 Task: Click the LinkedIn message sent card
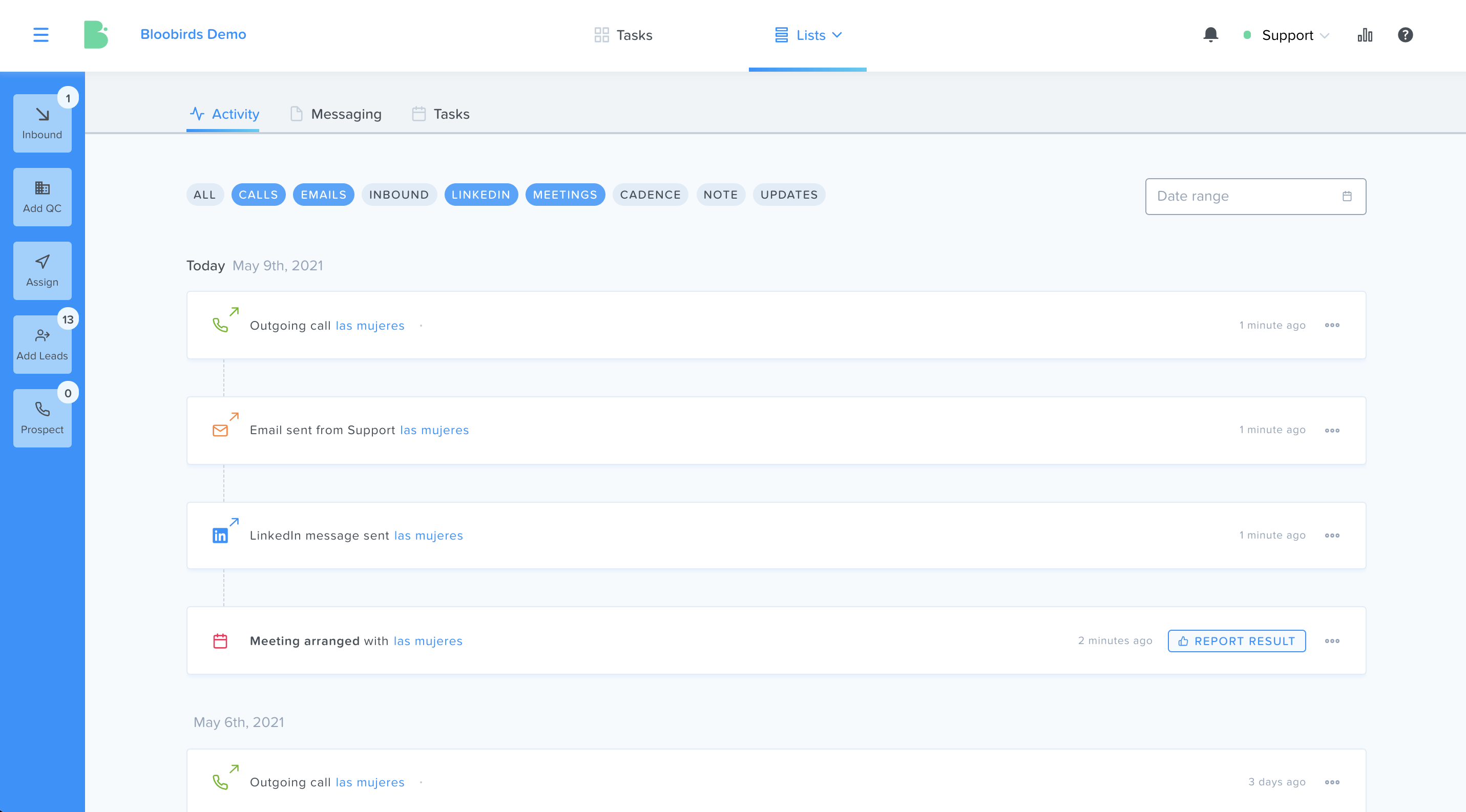[776, 536]
